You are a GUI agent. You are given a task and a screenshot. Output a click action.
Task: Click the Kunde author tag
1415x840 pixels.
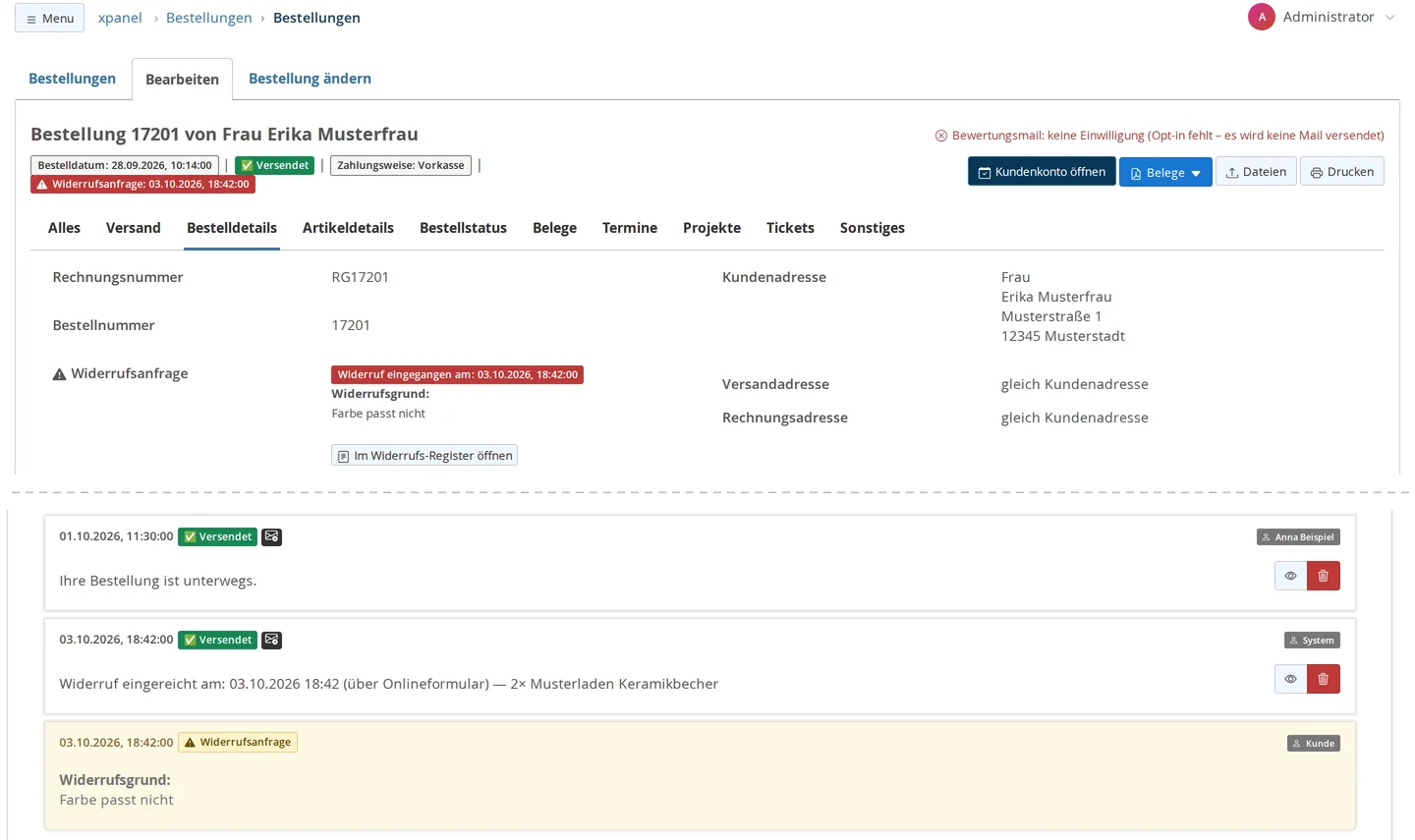(x=1314, y=744)
